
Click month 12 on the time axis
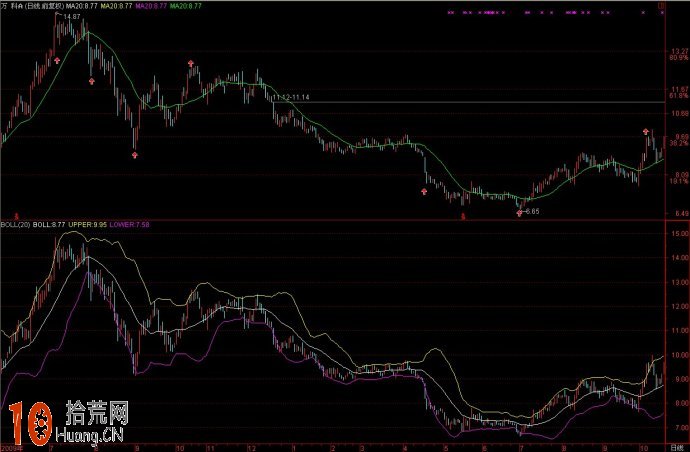click(x=251, y=448)
